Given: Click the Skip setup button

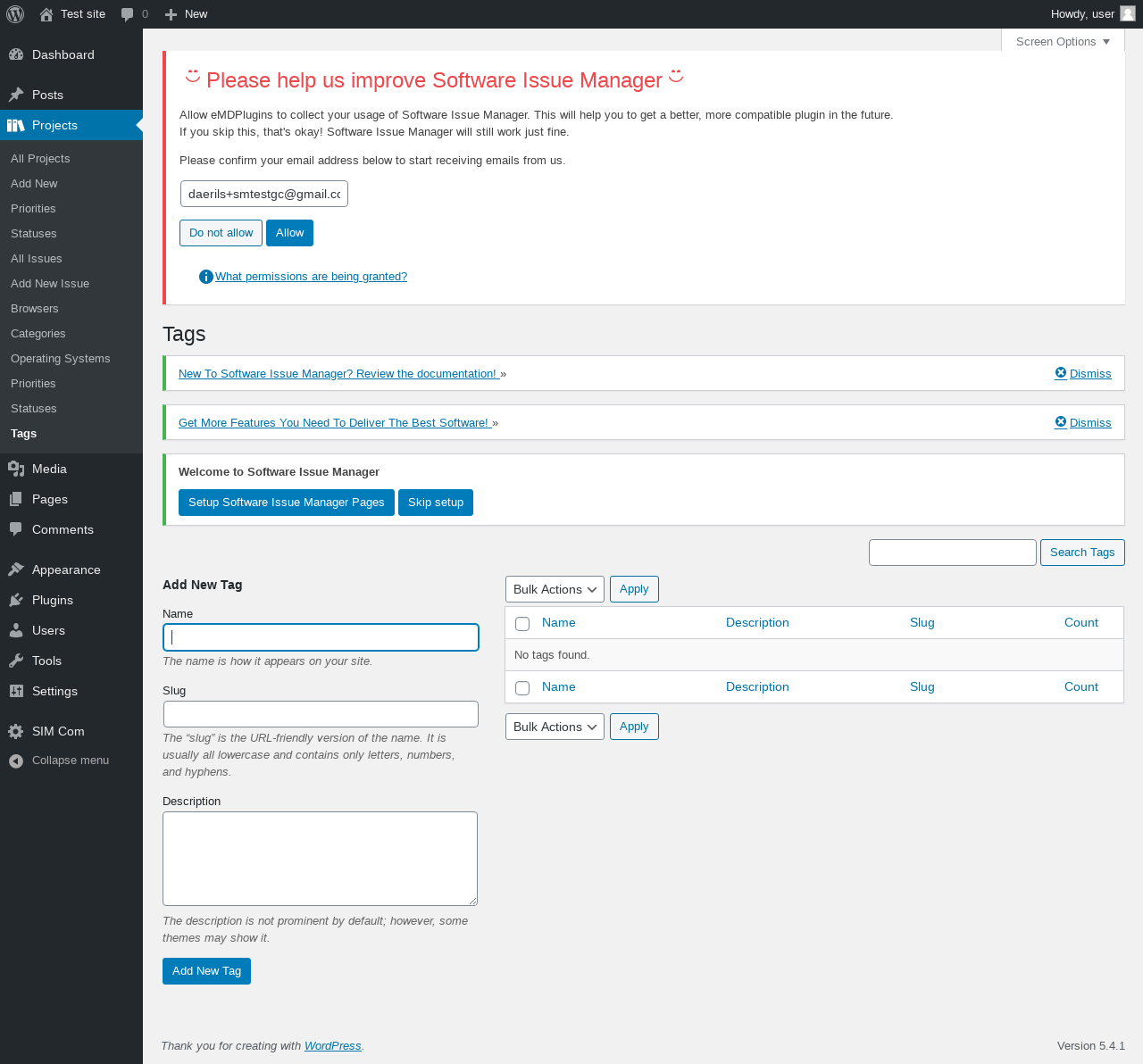Looking at the screenshot, I should 436,503.
